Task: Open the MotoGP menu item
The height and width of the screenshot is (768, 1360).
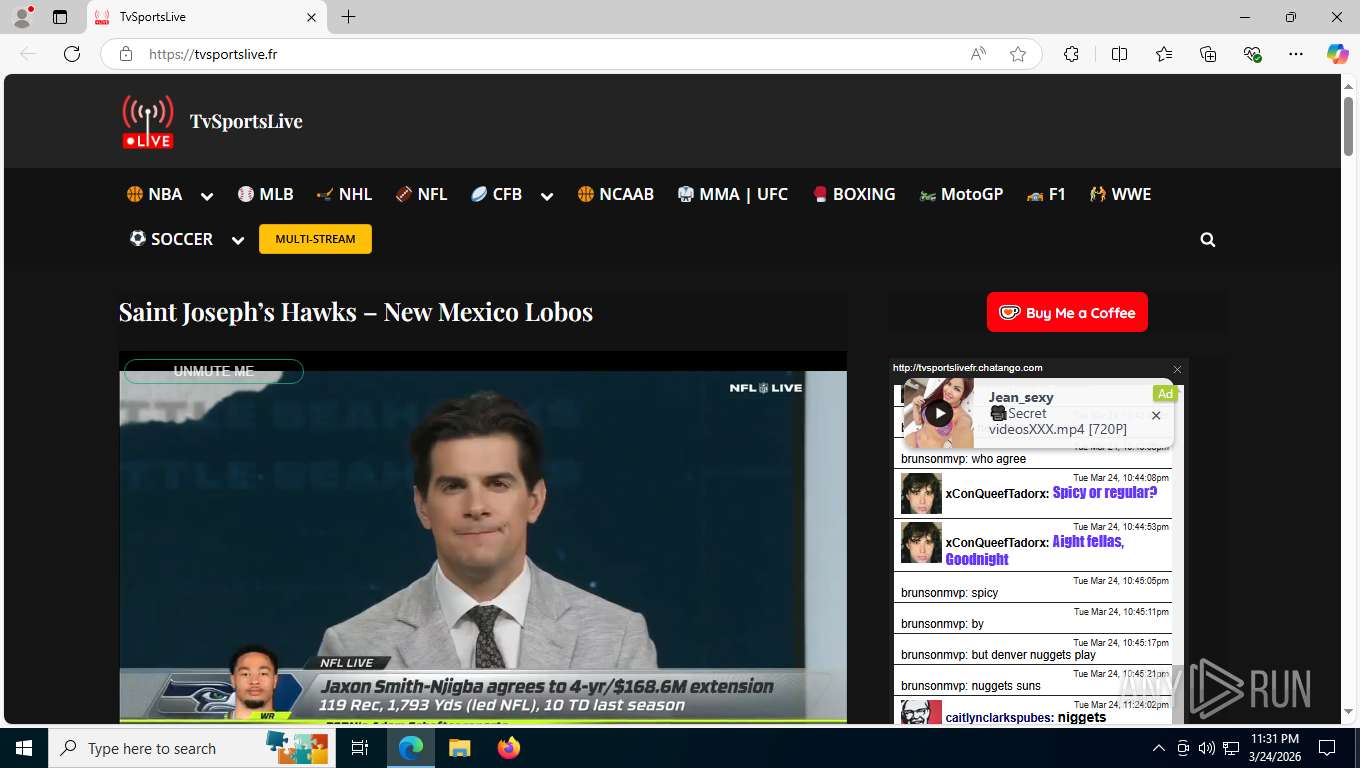Action: pyautogui.click(x=961, y=194)
